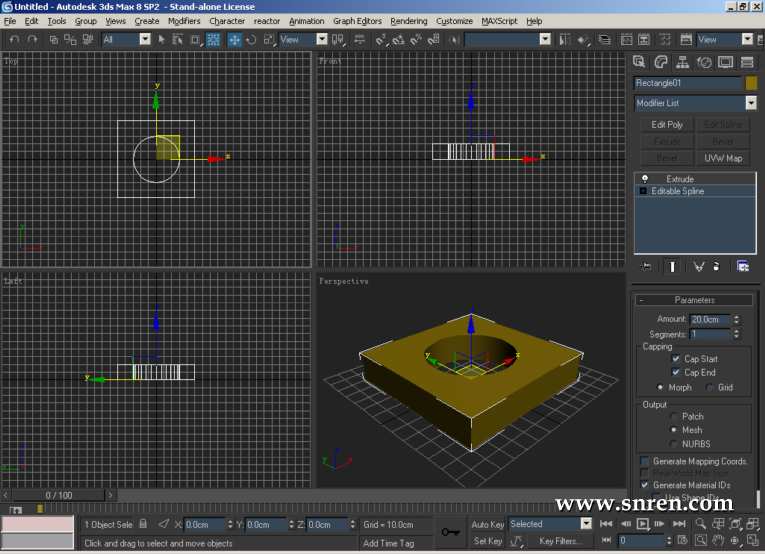765x554 pixels.
Task: Select the Select Object arrow tool
Action: point(161,40)
